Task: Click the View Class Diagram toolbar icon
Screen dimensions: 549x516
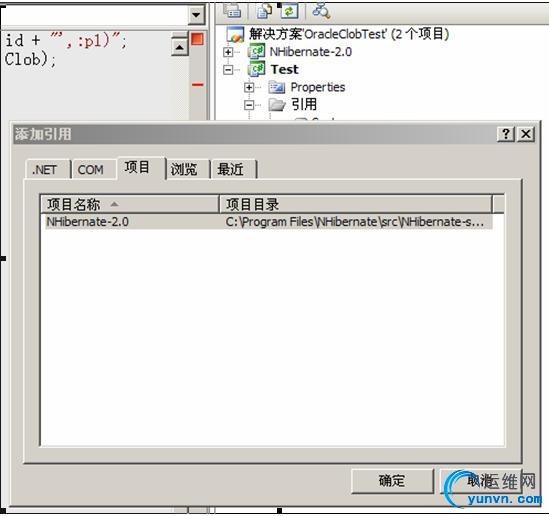Action: 321,11
